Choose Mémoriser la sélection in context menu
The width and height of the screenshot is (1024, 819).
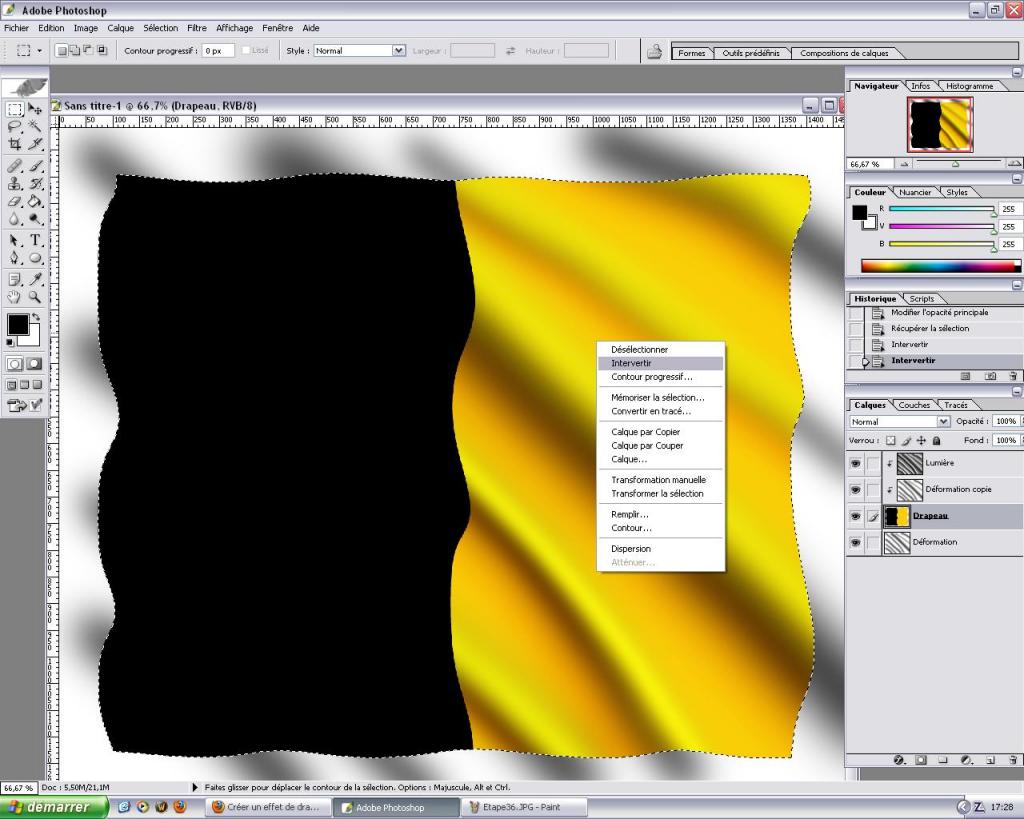tap(660, 397)
